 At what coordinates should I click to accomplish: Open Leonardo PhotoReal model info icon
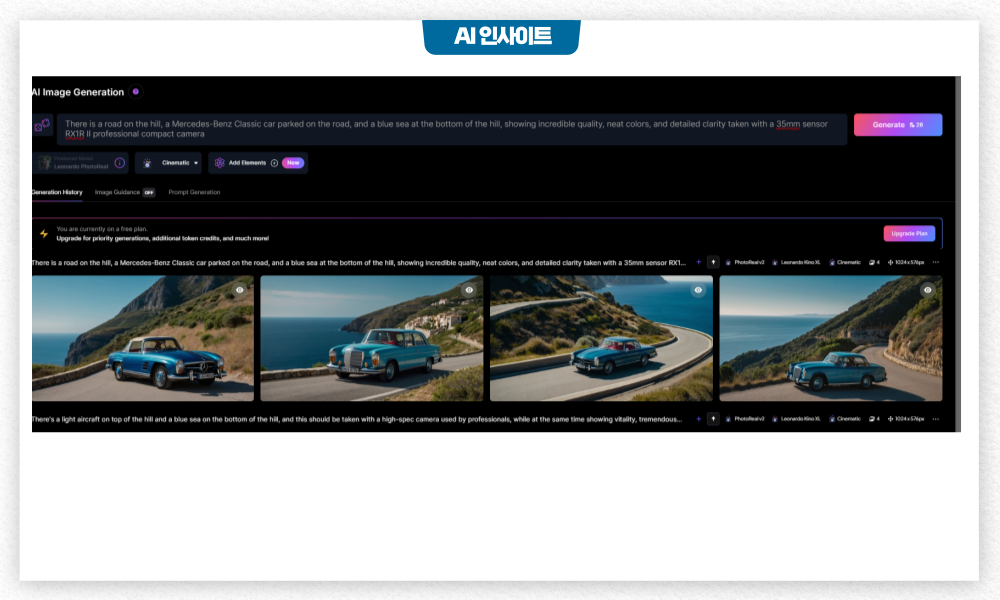(x=119, y=163)
